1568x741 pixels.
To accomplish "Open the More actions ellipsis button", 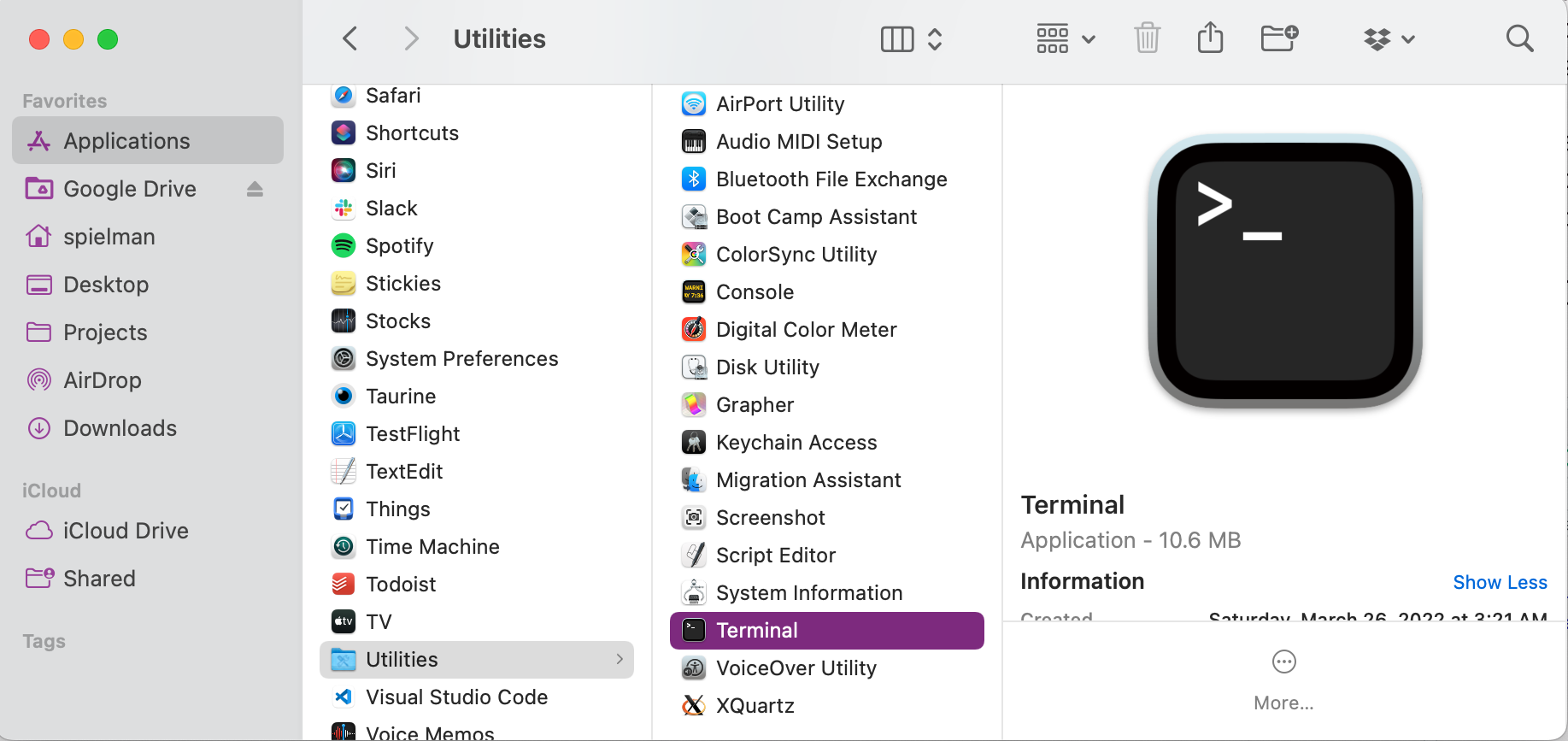I will tap(1283, 662).
